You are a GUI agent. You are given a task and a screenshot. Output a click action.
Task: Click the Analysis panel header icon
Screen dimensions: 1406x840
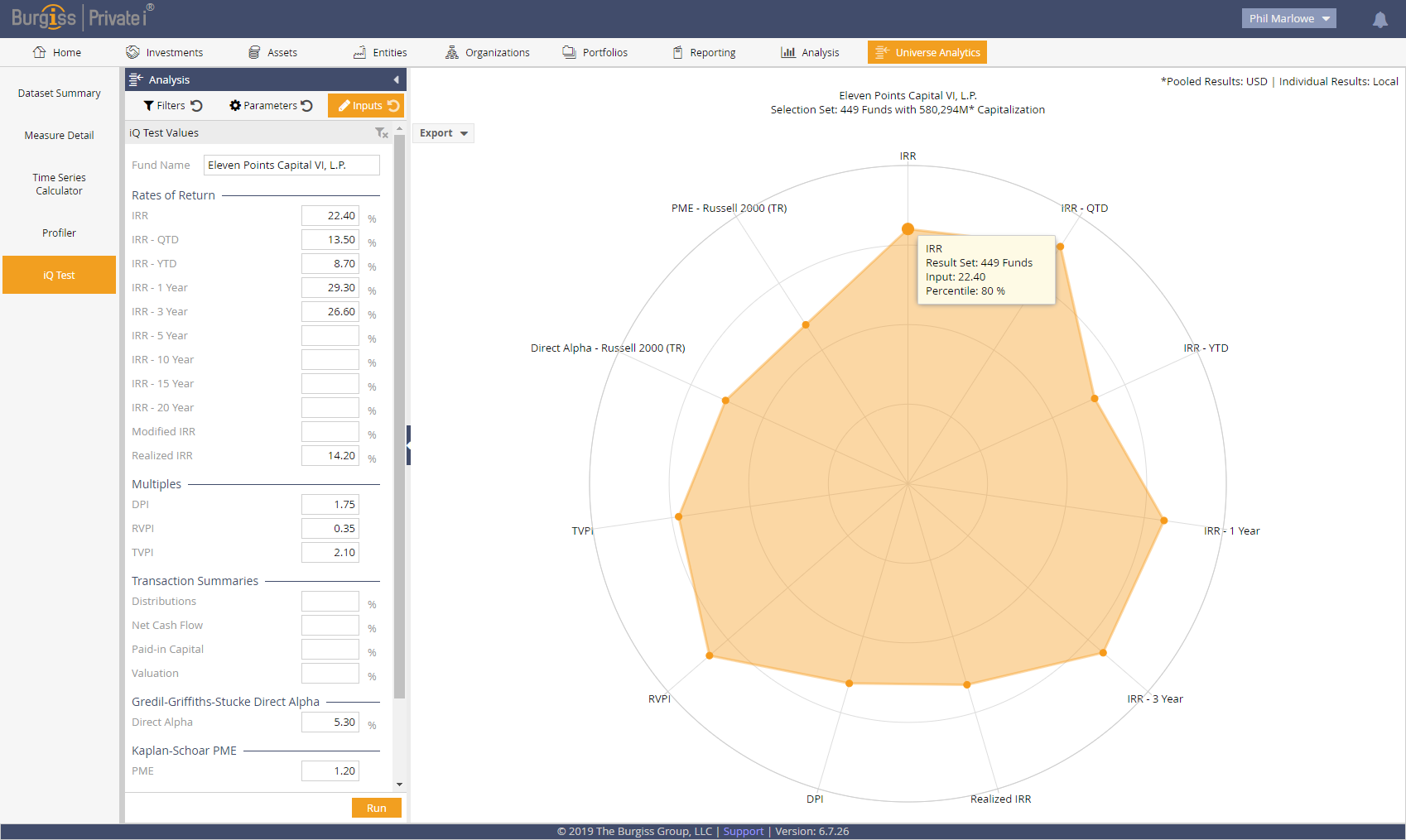point(136,79)
